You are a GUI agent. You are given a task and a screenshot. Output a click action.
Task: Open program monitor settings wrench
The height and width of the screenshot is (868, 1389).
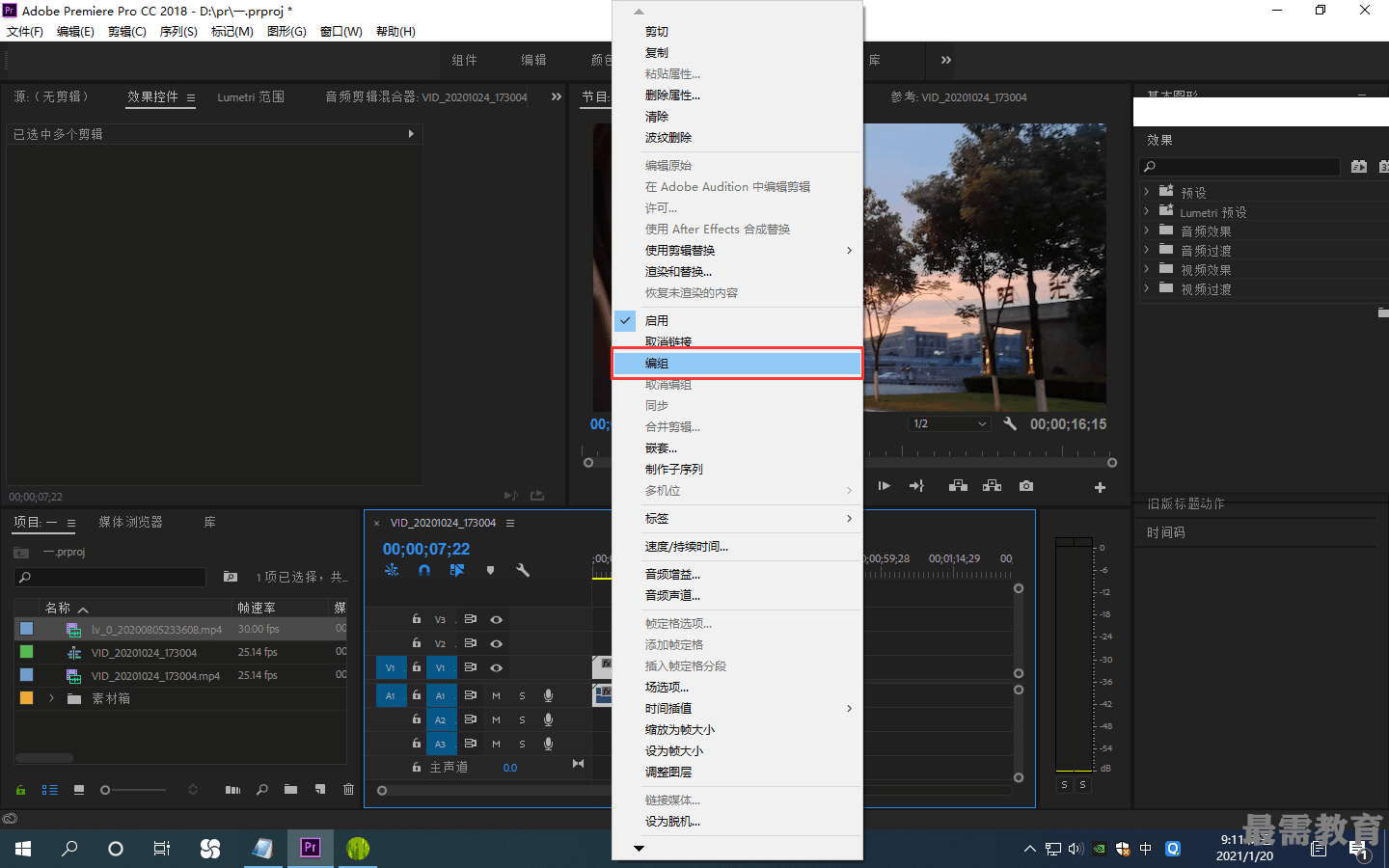[1010, 423]
